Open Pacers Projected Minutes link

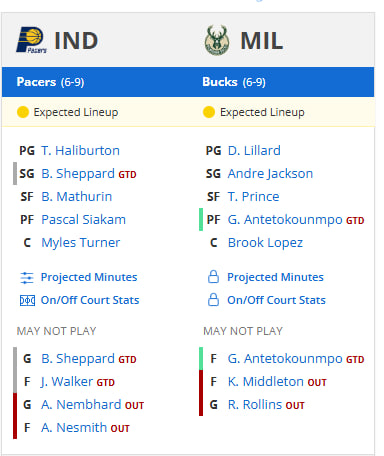pyautogui.click(x=89, y=277)
